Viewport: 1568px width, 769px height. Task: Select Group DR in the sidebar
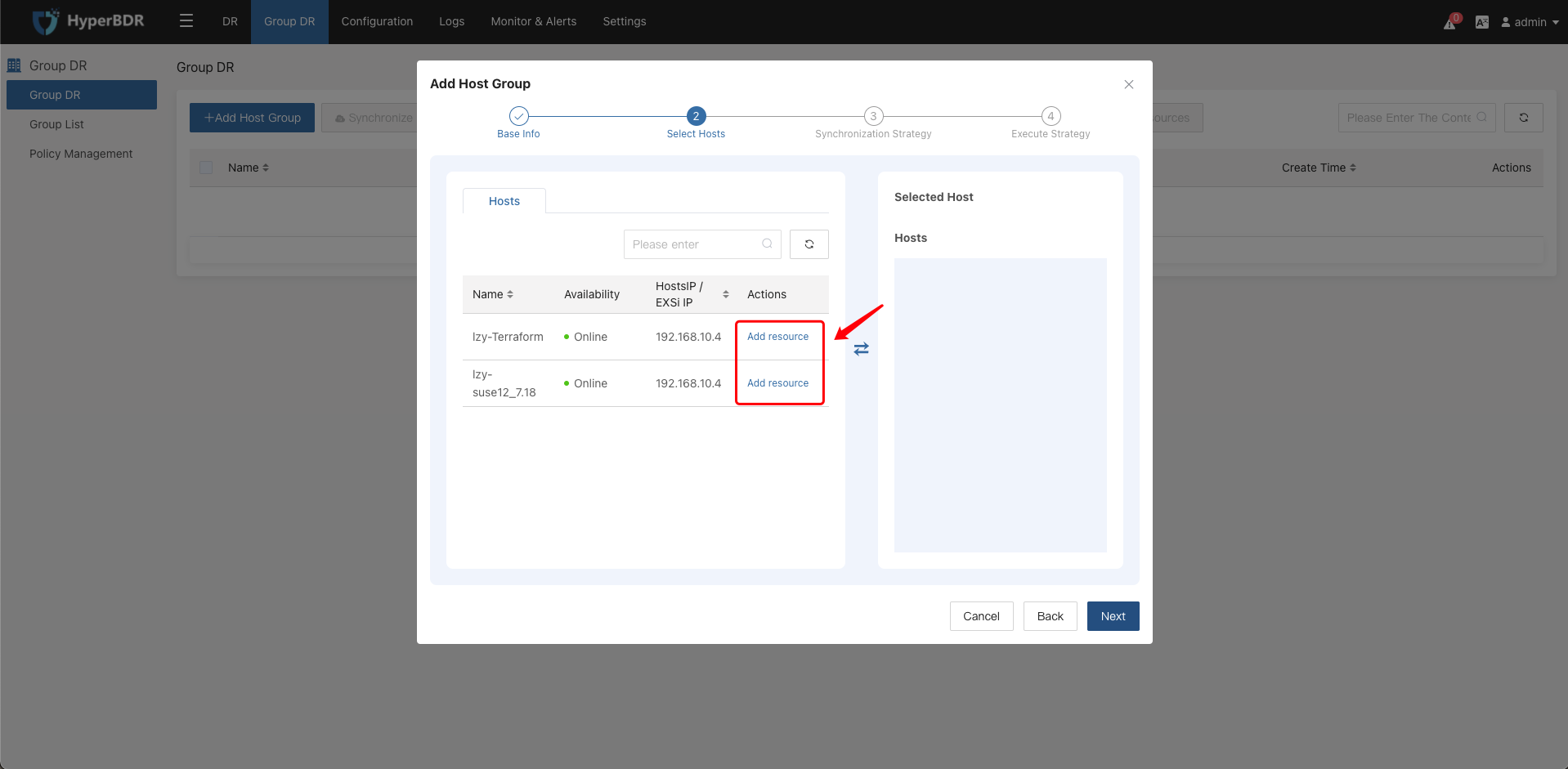(82, 95)
